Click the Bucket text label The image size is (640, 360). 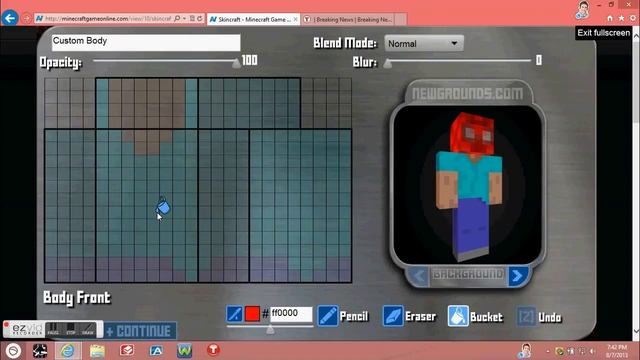(486, 317)
